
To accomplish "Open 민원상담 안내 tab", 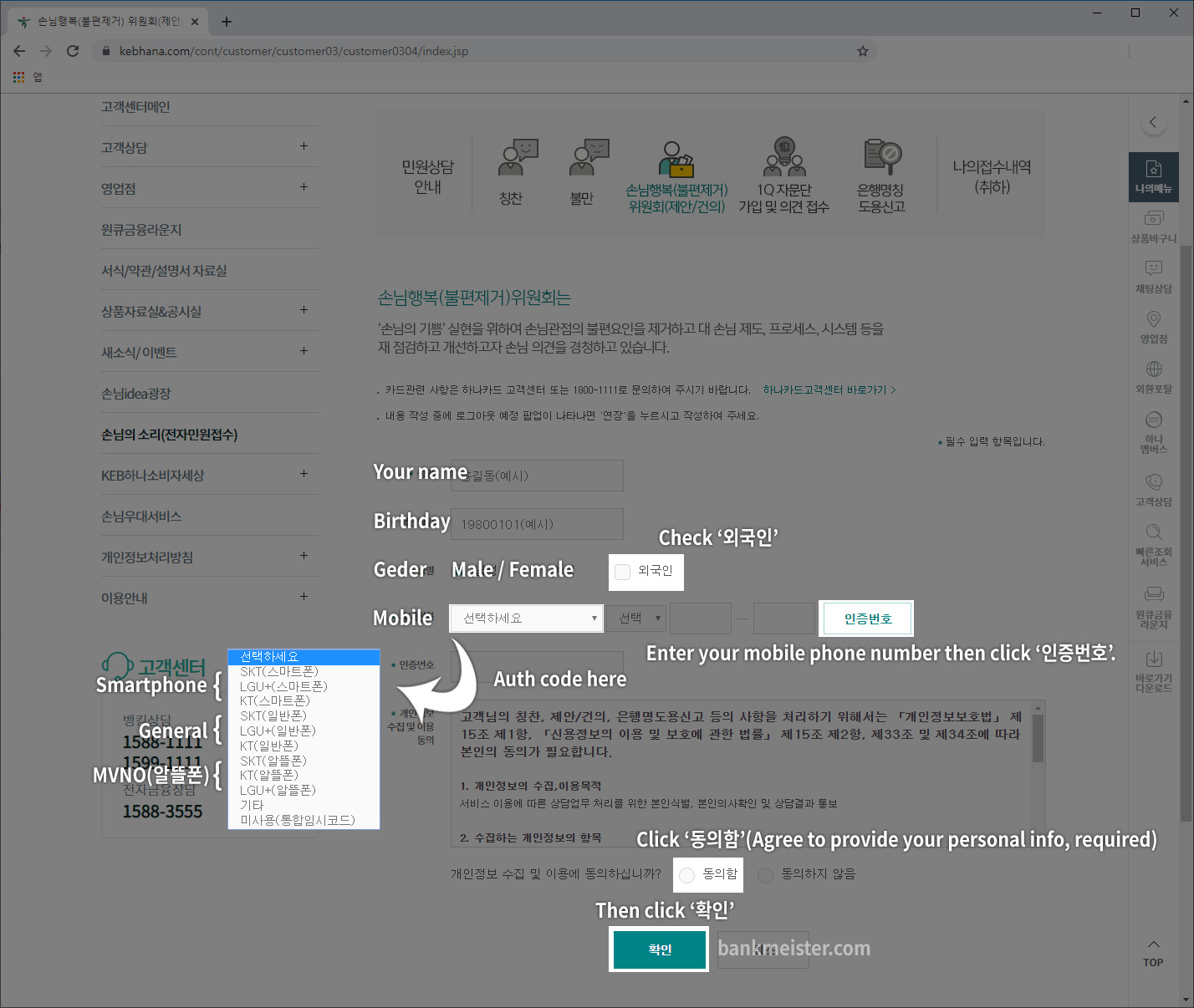I will (x=427, y=177).
